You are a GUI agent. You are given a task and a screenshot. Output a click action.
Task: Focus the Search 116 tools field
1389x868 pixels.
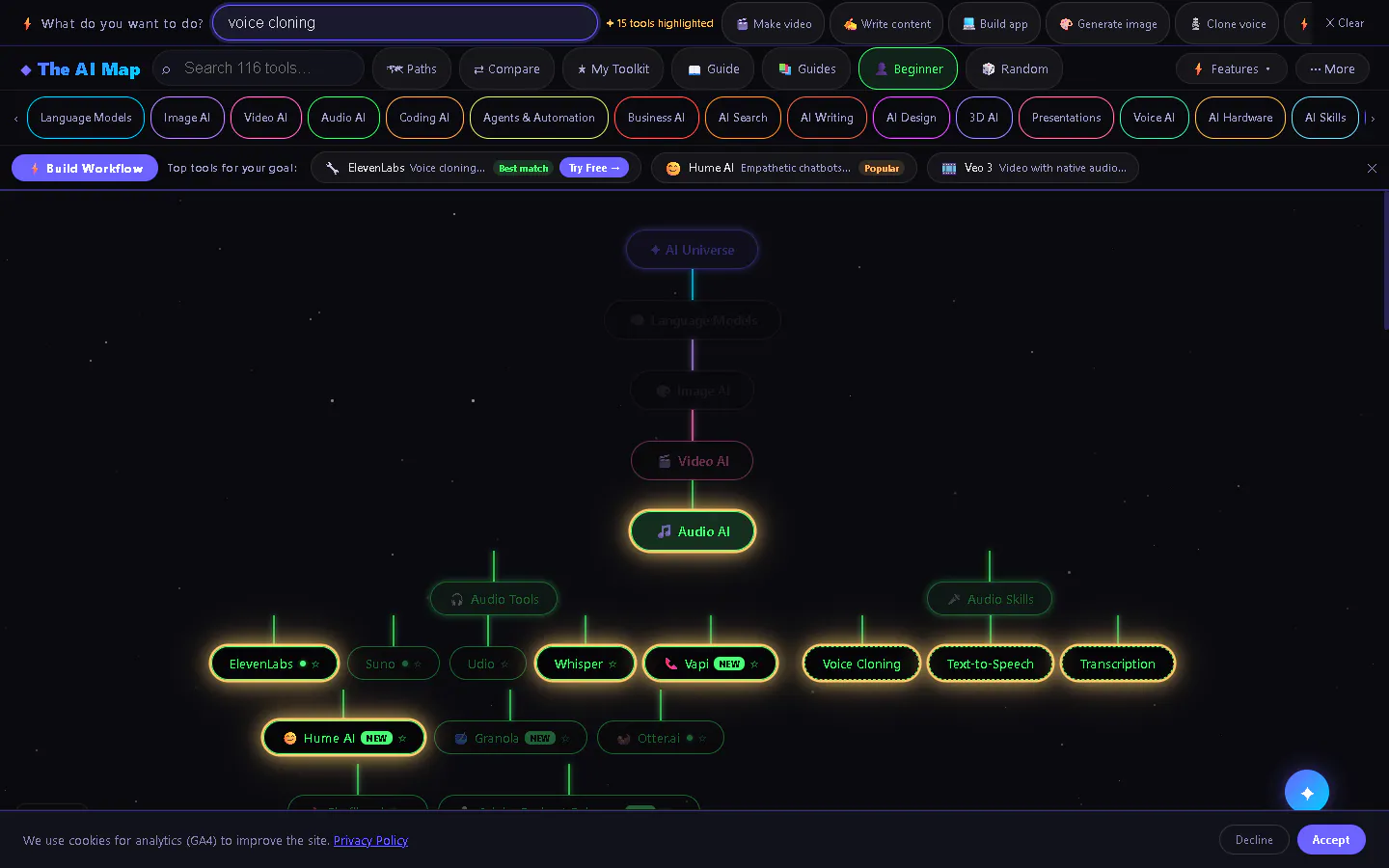tap(259, 68)
